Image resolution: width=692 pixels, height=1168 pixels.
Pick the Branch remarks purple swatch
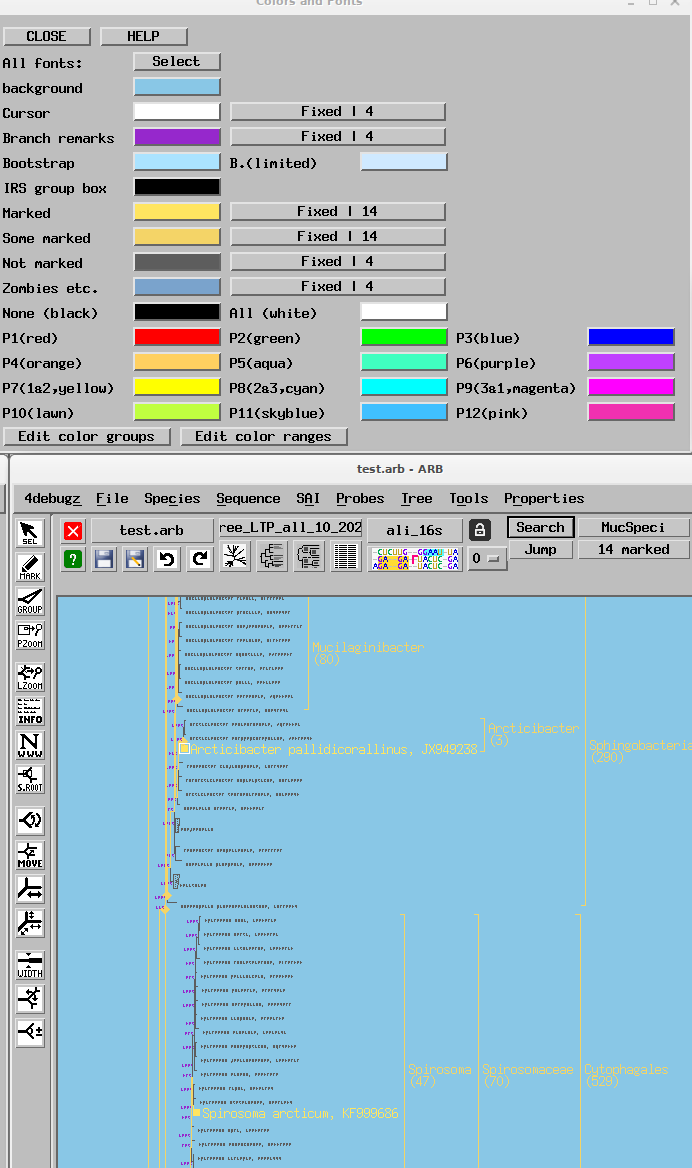(x=177, y=137)
